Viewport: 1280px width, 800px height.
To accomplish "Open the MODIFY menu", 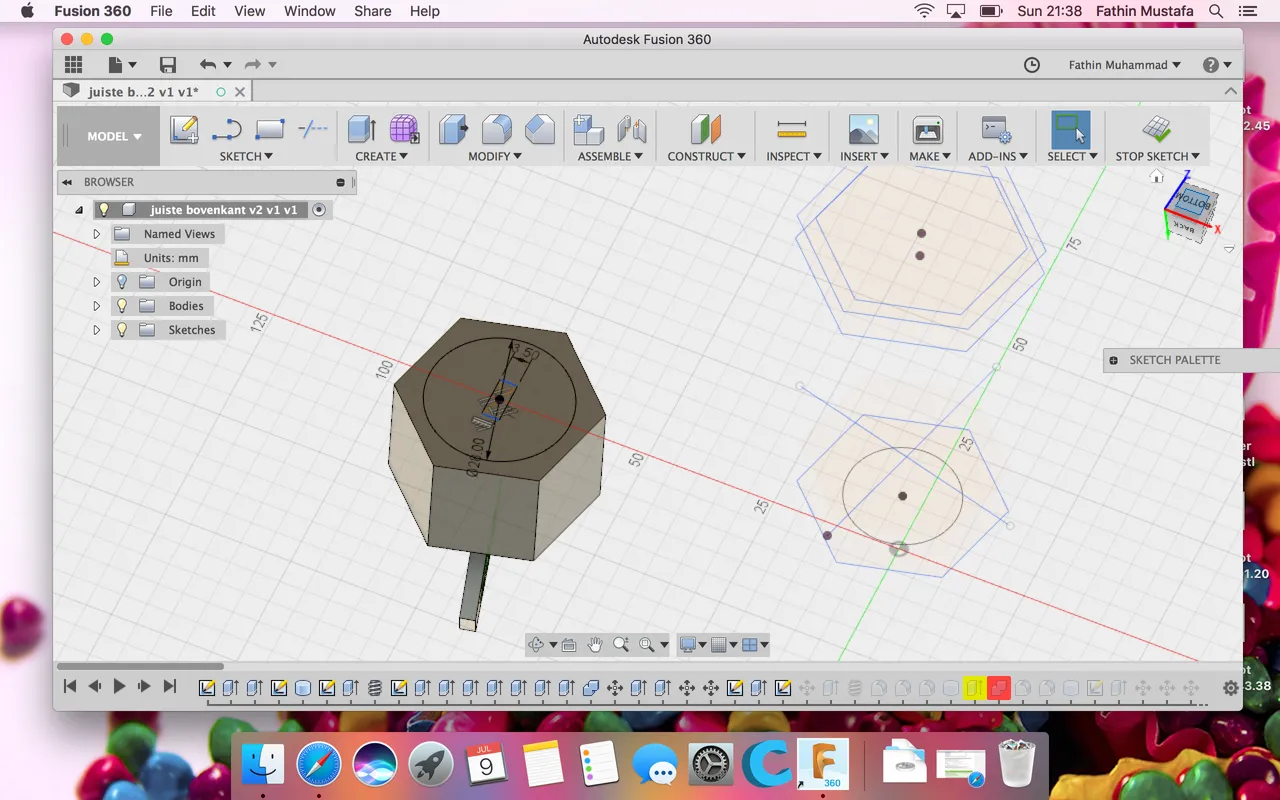I will click(x=495, y=156).
